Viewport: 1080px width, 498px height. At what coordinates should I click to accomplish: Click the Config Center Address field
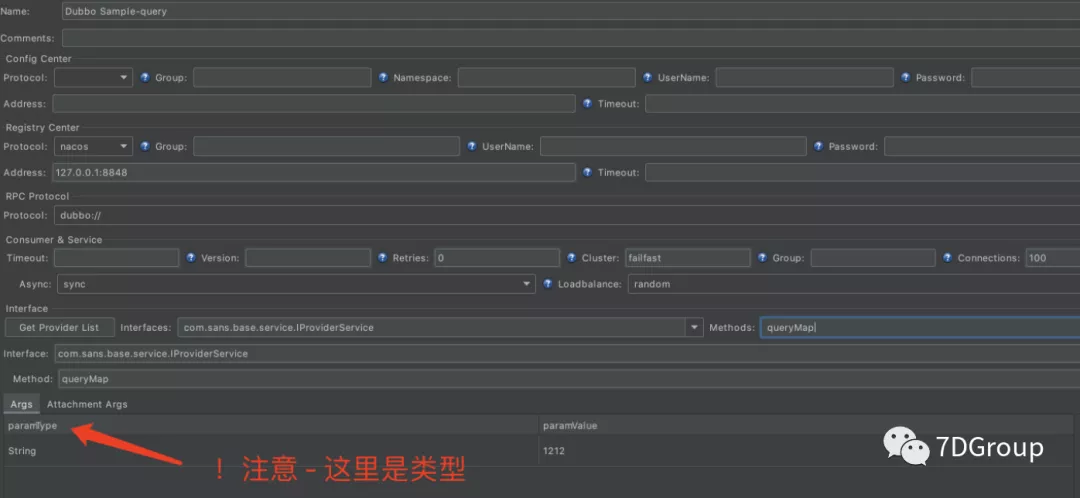pyautogui.click(x=313, y=104)
